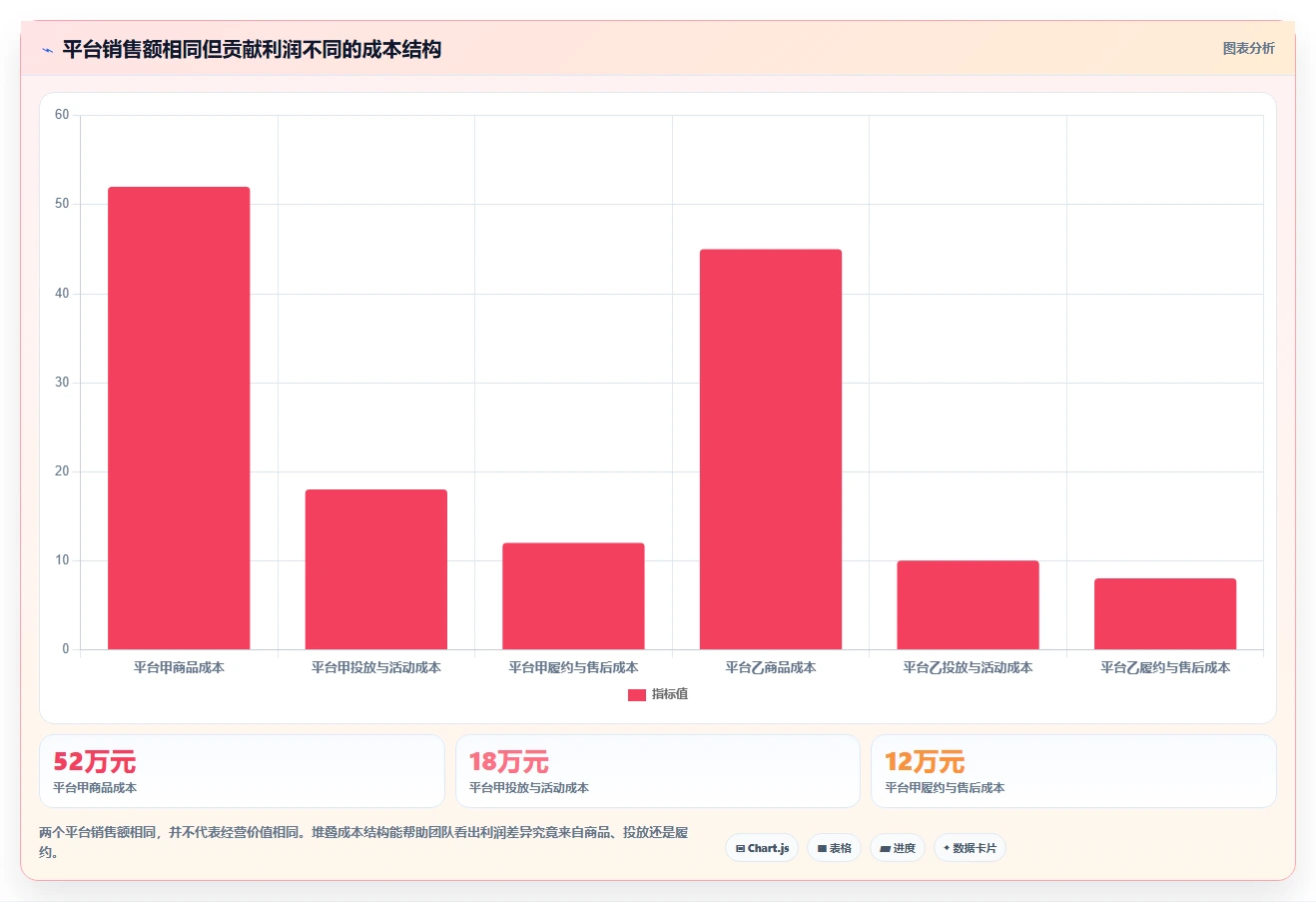This screenshot has width=1316, height=902.
Task: Click the 平台甲投放与活动成本 x-axis label
Action: click(x=376, y=667)
